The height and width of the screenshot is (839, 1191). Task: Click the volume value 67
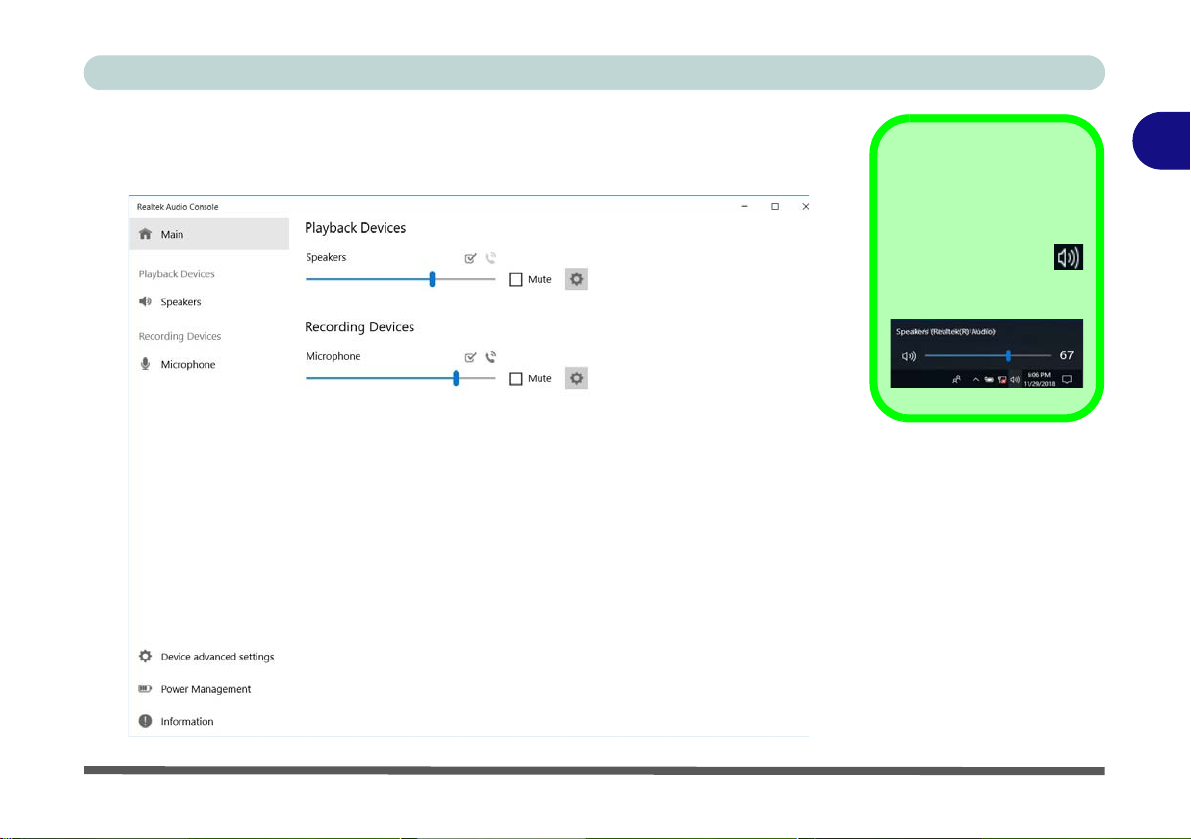coord(1066,355)
